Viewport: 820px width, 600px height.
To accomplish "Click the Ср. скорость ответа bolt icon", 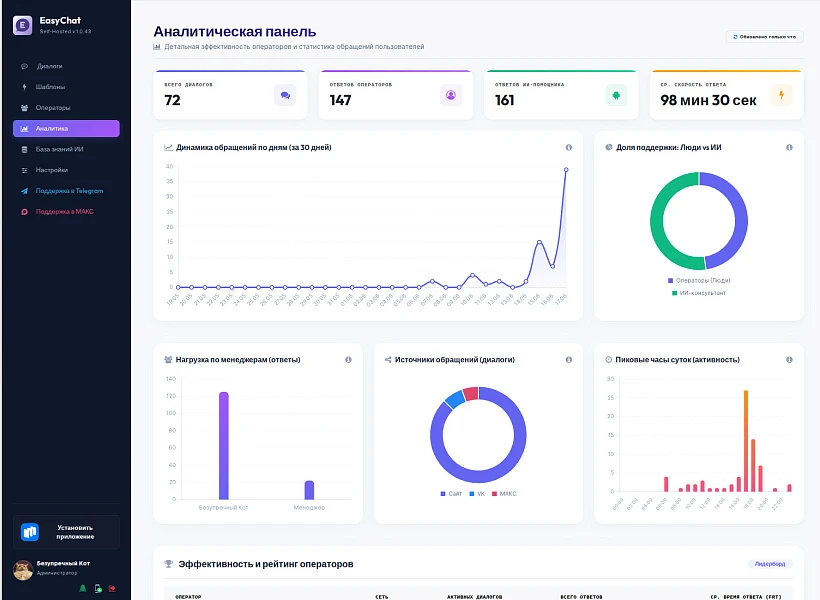I will [x=781, y=95].
